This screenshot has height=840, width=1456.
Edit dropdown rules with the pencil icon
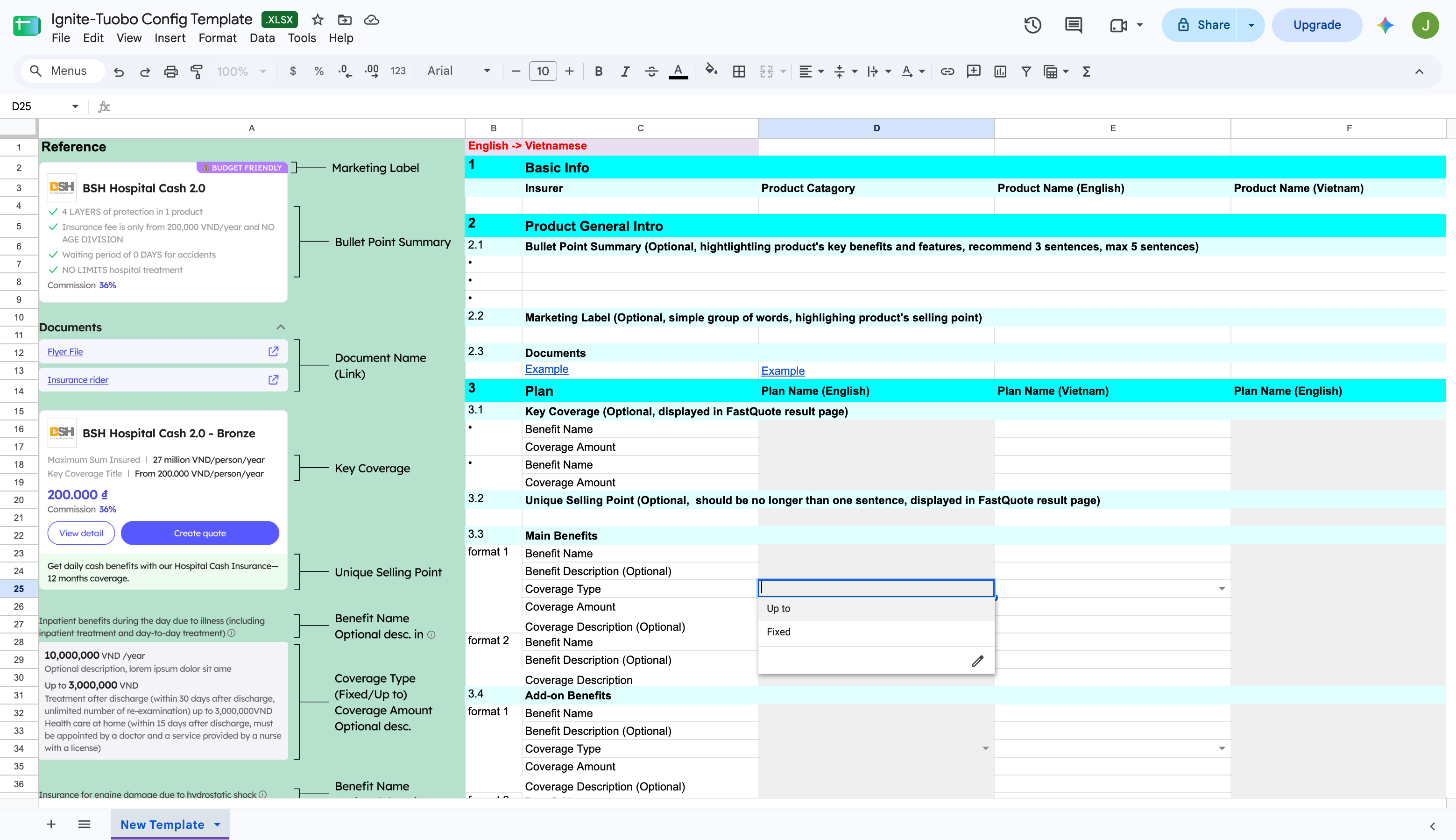[x=977, y=661]
